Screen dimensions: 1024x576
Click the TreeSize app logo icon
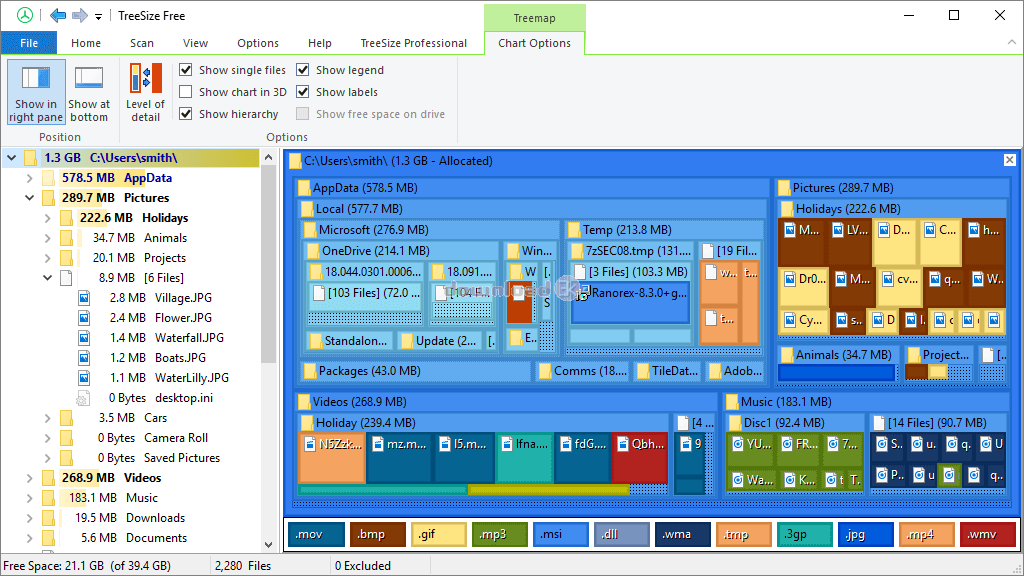coord(25,15)
